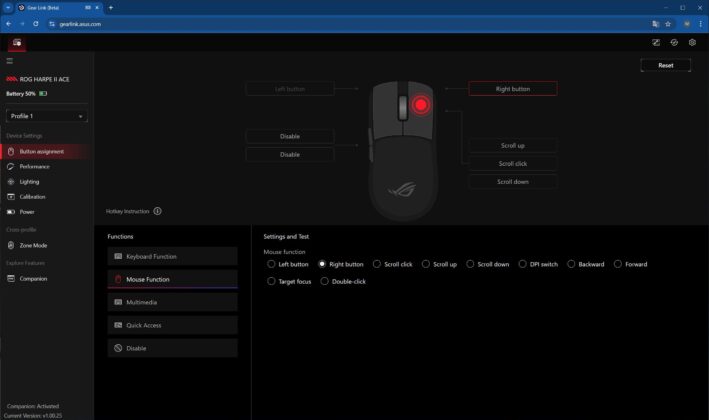
Task: Choose the Quick Access function category
Action: click(172, 325)
